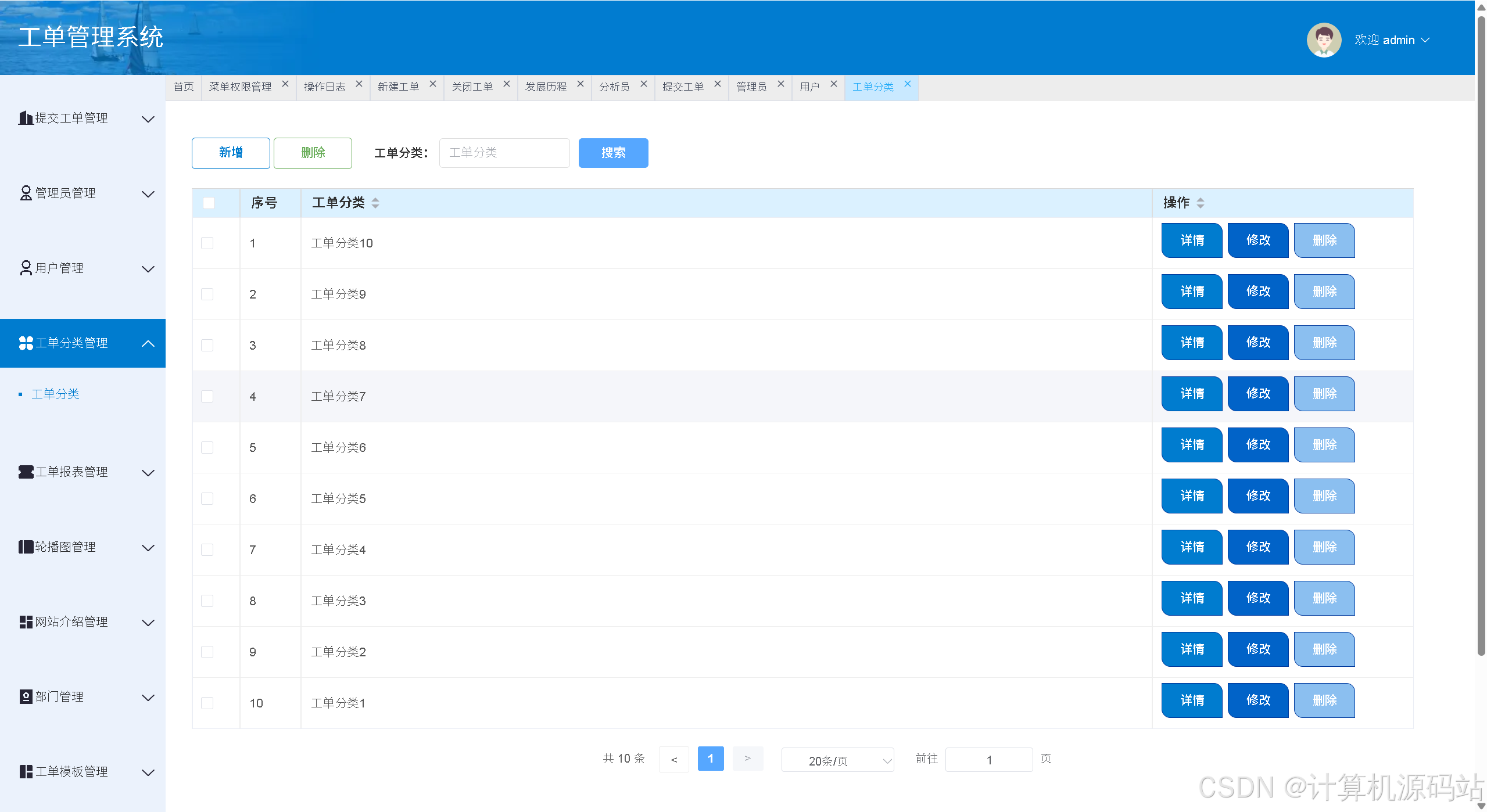
Task: Click the 新增 button
Action: 231,153
